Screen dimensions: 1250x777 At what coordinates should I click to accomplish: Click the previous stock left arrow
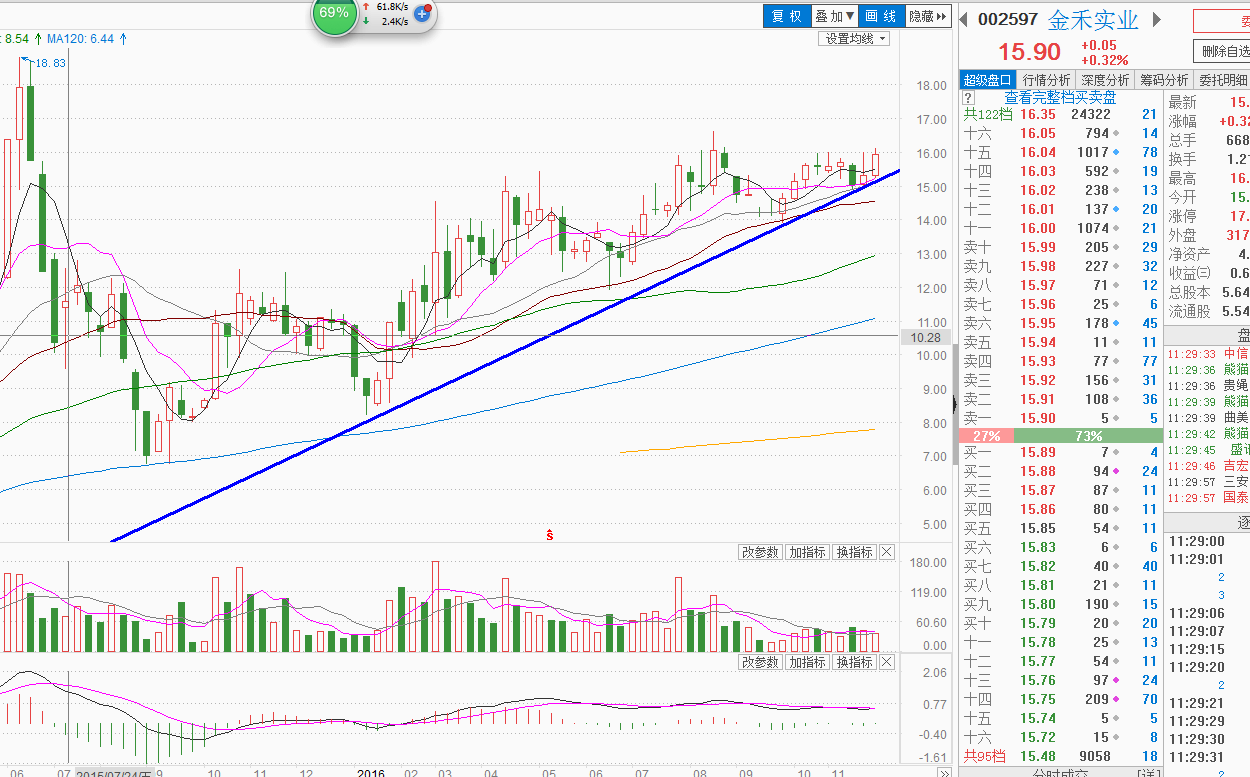(964, 20)
